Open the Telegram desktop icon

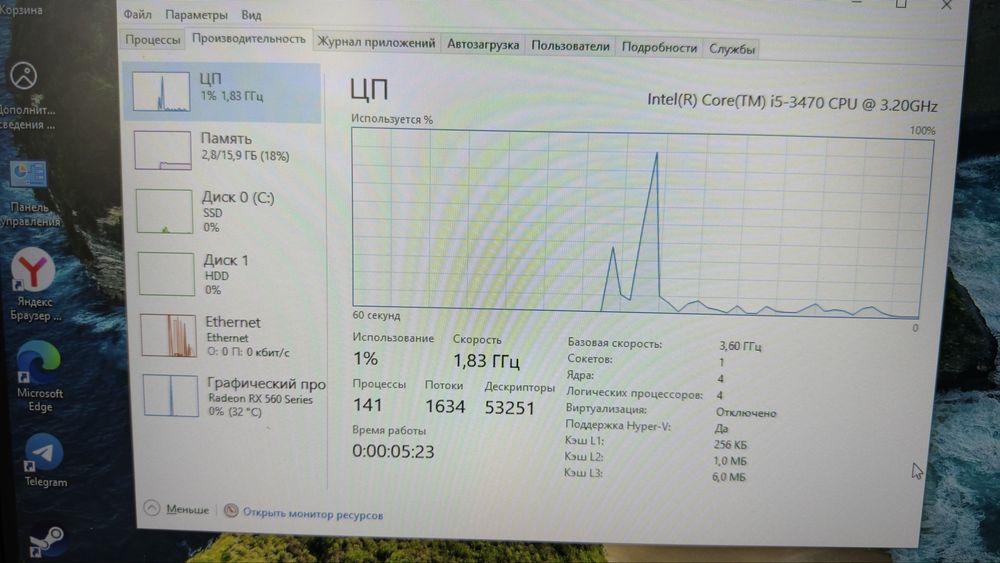44,460
